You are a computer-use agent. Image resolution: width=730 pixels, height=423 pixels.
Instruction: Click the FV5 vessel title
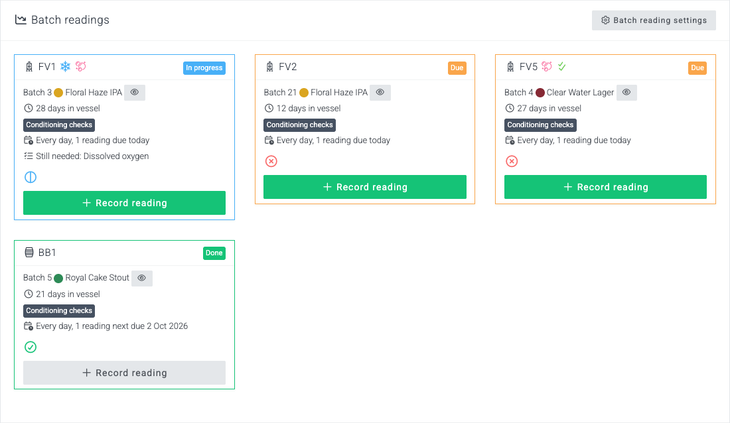[x=528, y=67]
